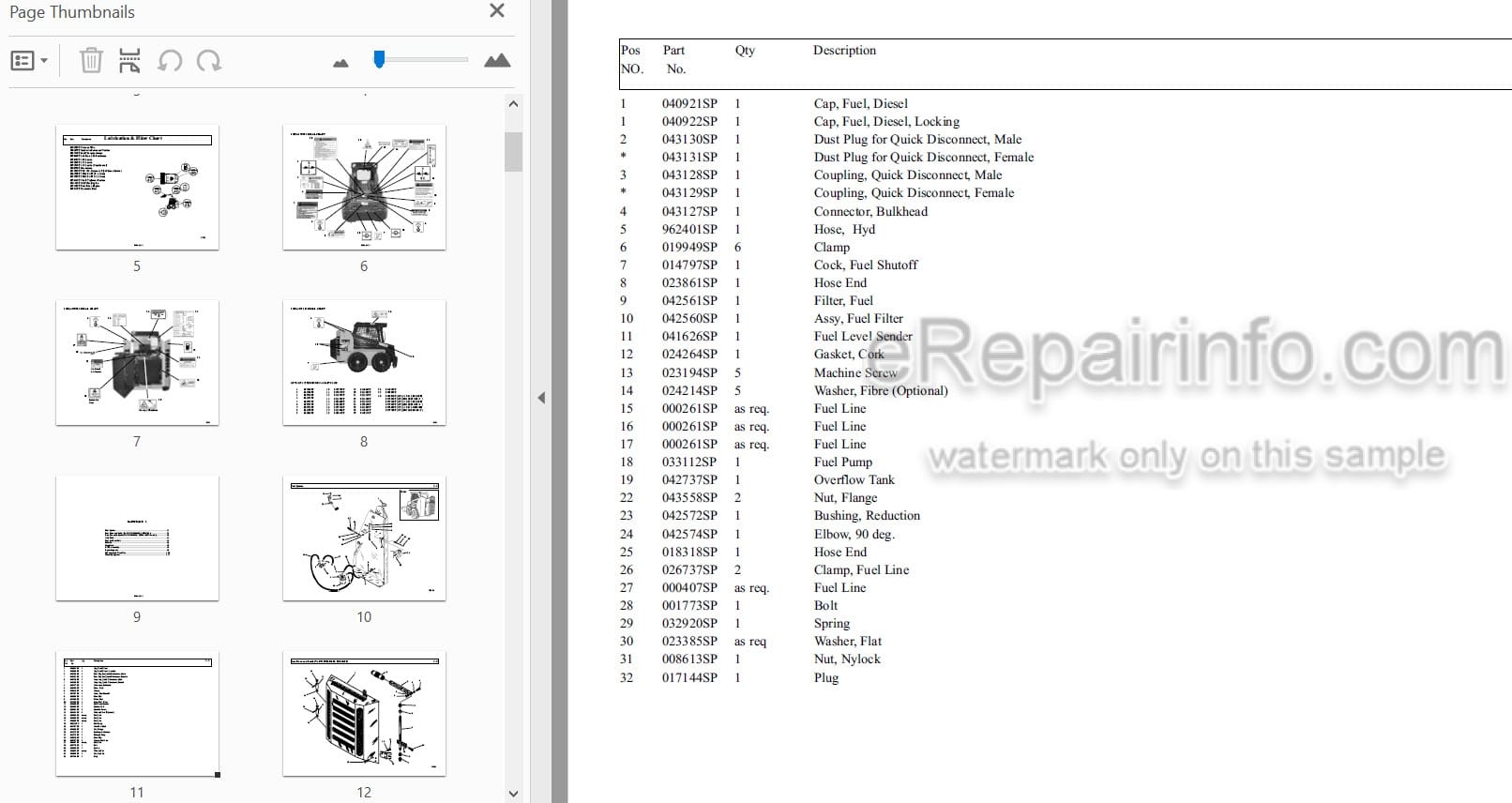This screenshot has width=1512, height=803.
Task: Open the thumbnail options dropdown menu
Action: pyautogui.click(x=29, y=61)
